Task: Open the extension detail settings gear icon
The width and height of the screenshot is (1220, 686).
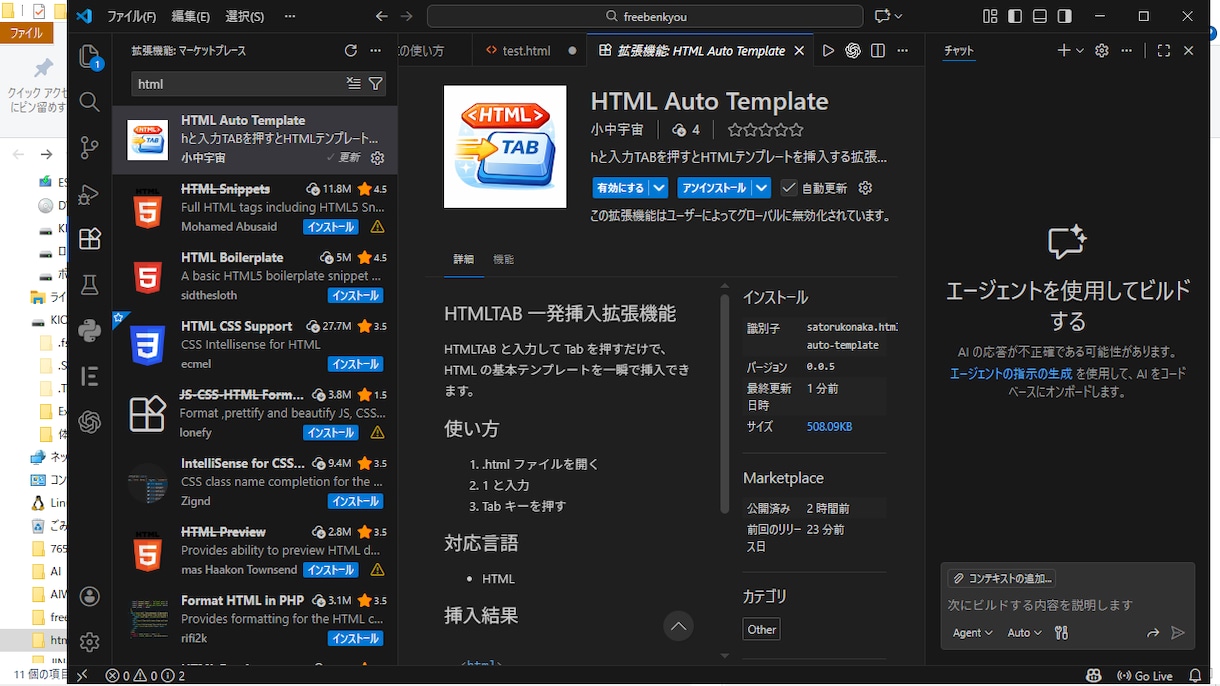Action: point(866,188)
